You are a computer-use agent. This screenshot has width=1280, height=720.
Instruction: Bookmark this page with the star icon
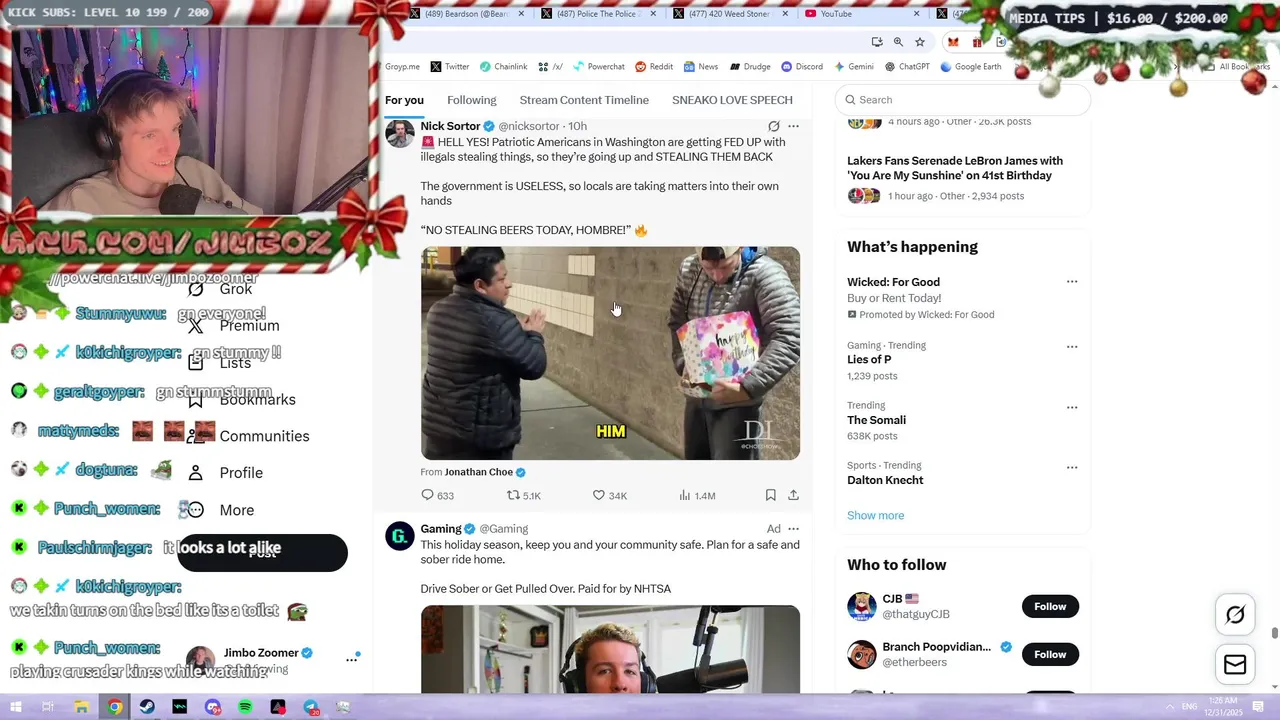[x=920, y=42]
